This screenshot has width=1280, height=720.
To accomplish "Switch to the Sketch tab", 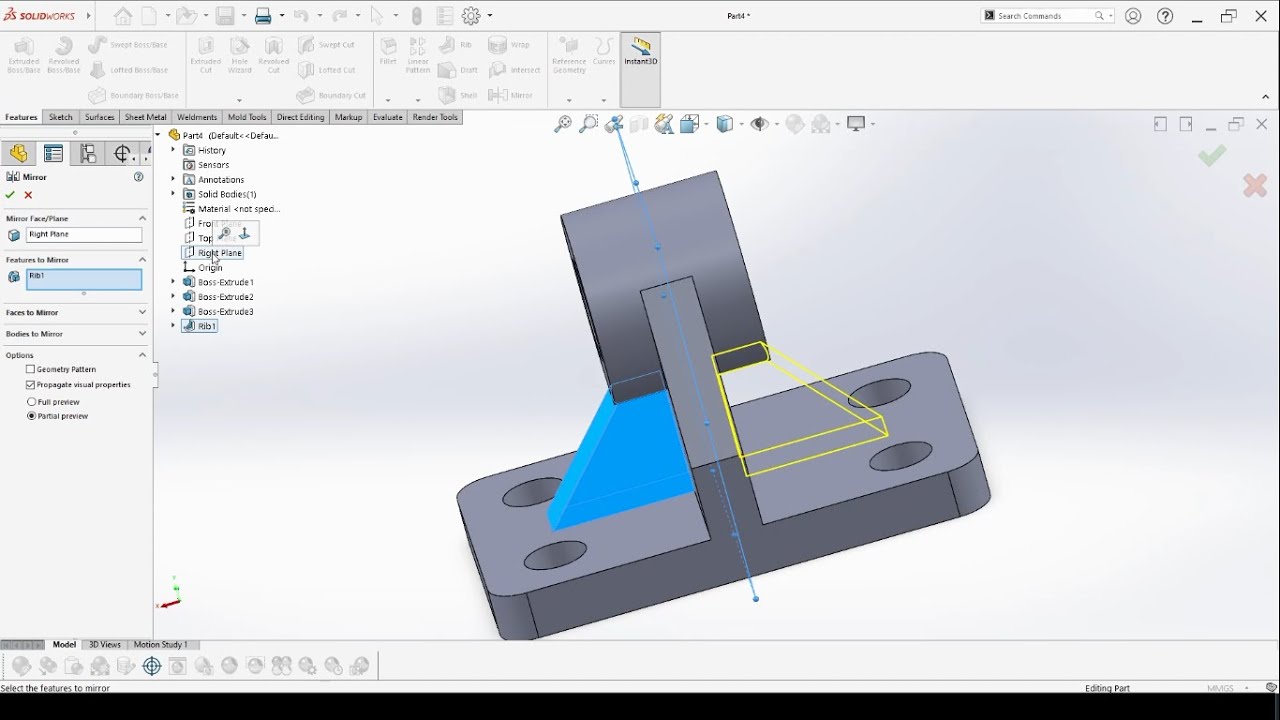I will point(61,117).
